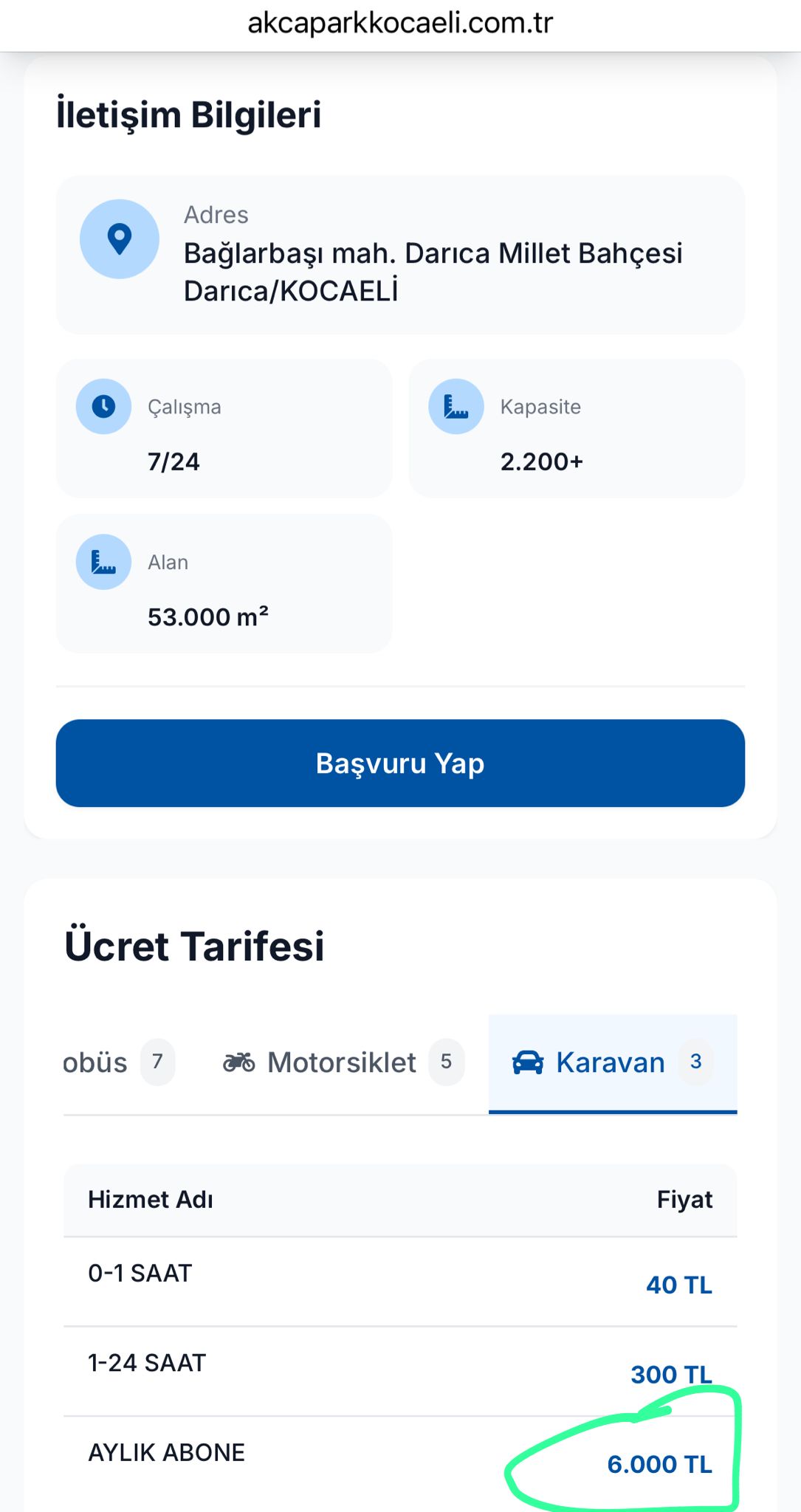Screen dimensions: 801x1512
Task: Click the 2.200+ capacity value
Action: [542, 461]
